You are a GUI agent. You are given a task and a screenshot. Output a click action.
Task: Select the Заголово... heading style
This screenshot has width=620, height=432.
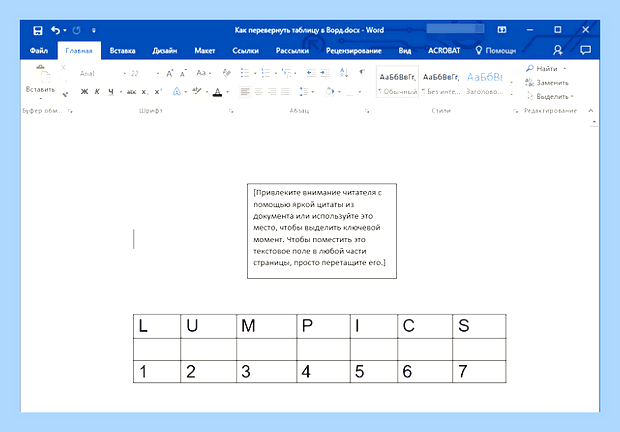tap(484, 82)
